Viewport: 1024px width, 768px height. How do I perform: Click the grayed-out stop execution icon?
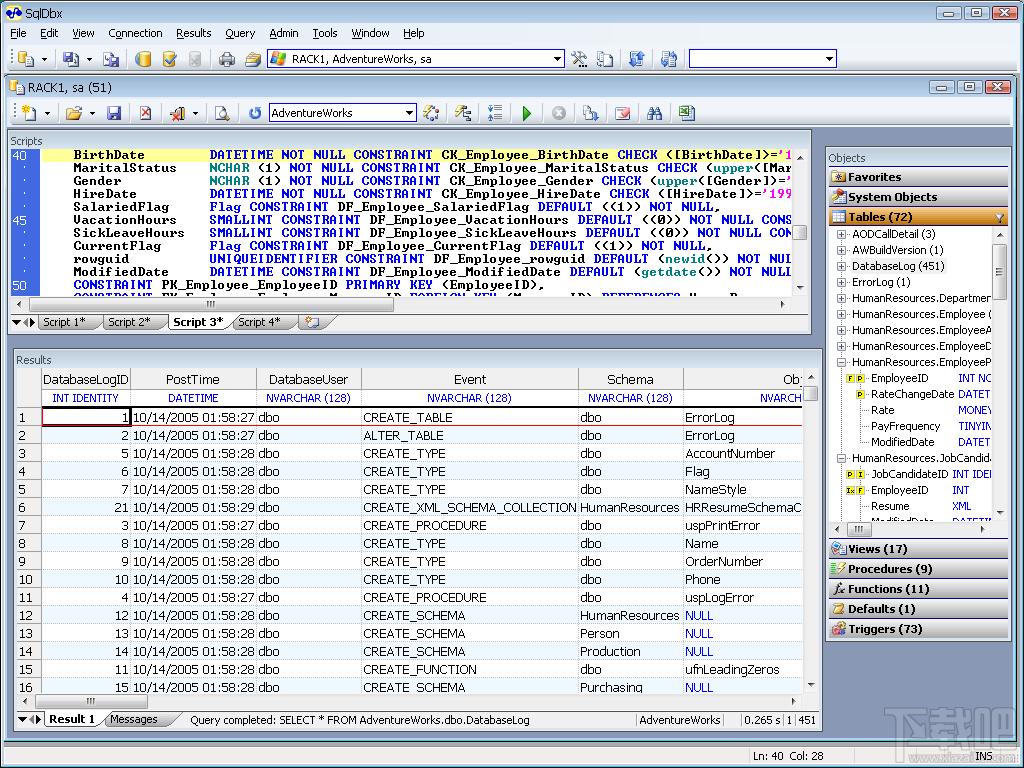[x=559, y=113]
